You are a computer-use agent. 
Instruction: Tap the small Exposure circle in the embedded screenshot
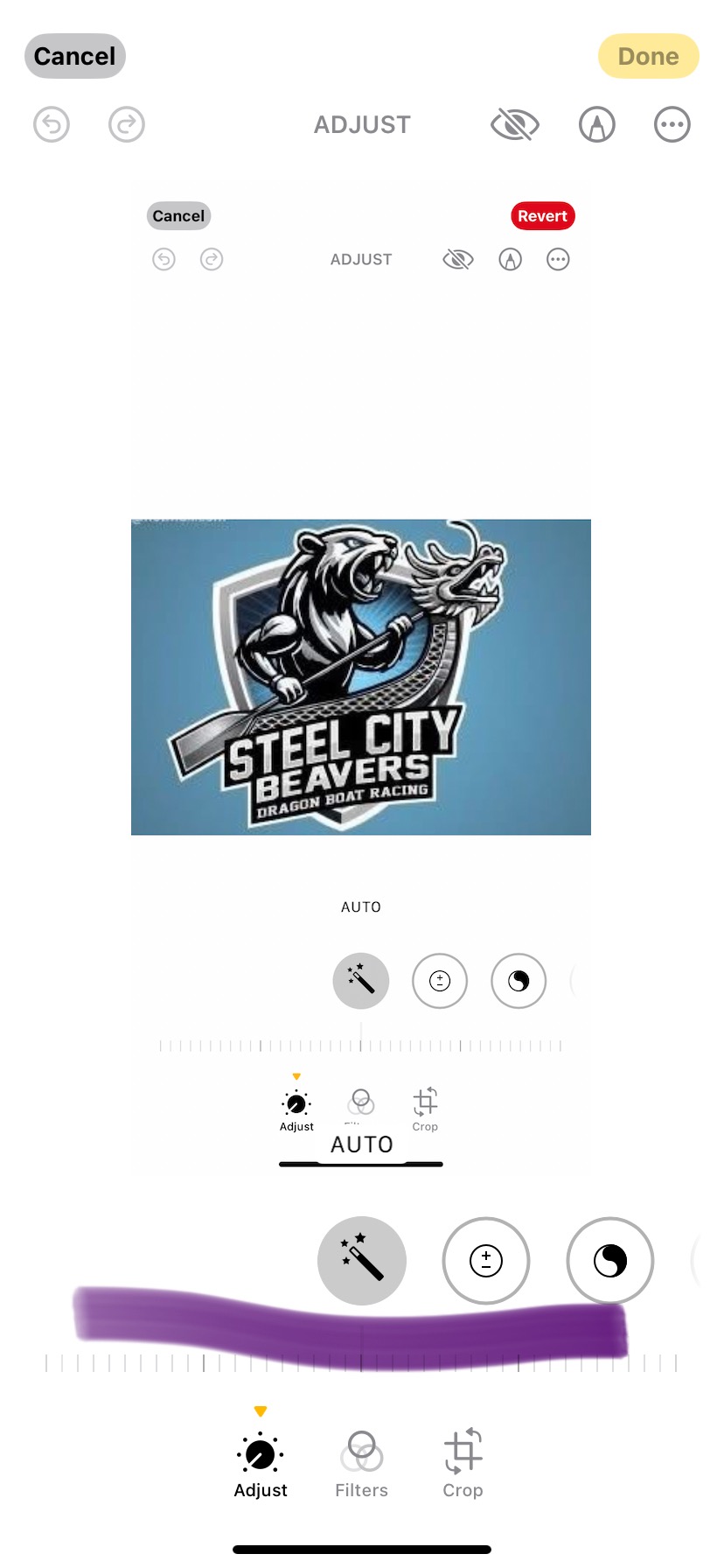pos(440,981)
